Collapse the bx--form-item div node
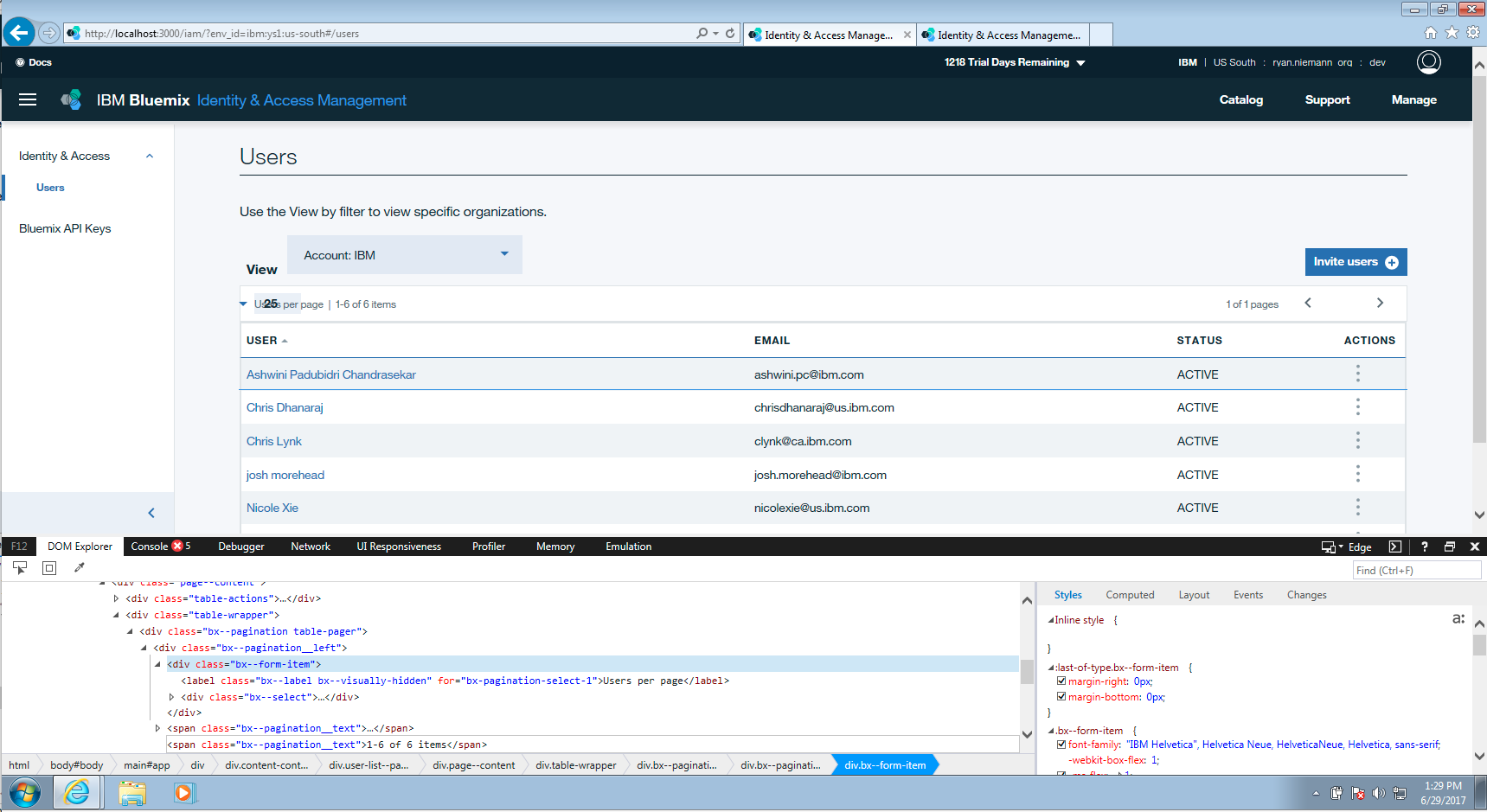The image size is (1487, 812). 157,664
